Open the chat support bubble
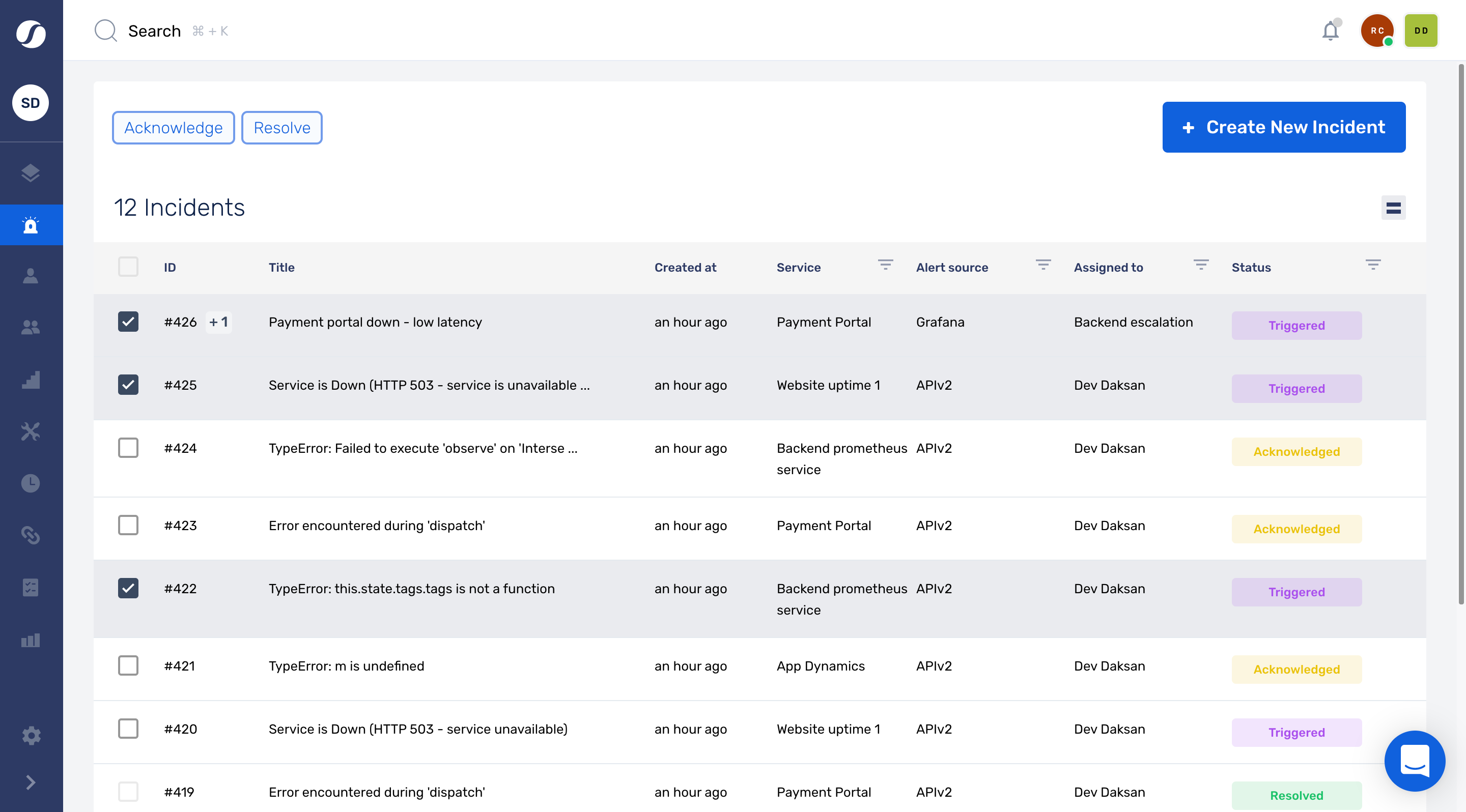This screenshot has height=812, width=1466. (1414, 761)
